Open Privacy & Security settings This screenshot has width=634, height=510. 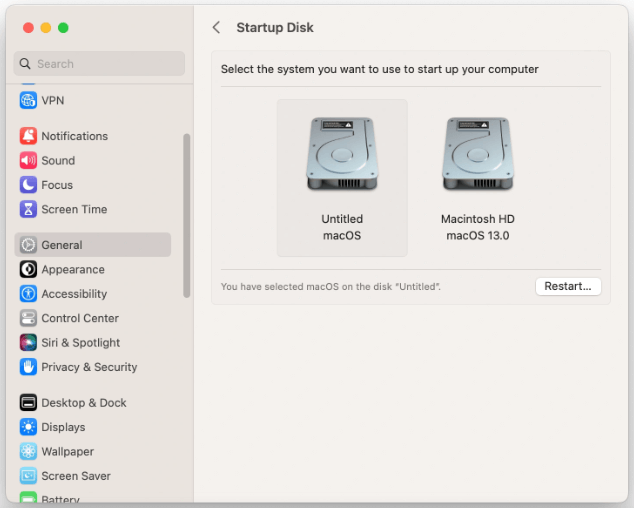pyautogui.click(x=93, y=367)
